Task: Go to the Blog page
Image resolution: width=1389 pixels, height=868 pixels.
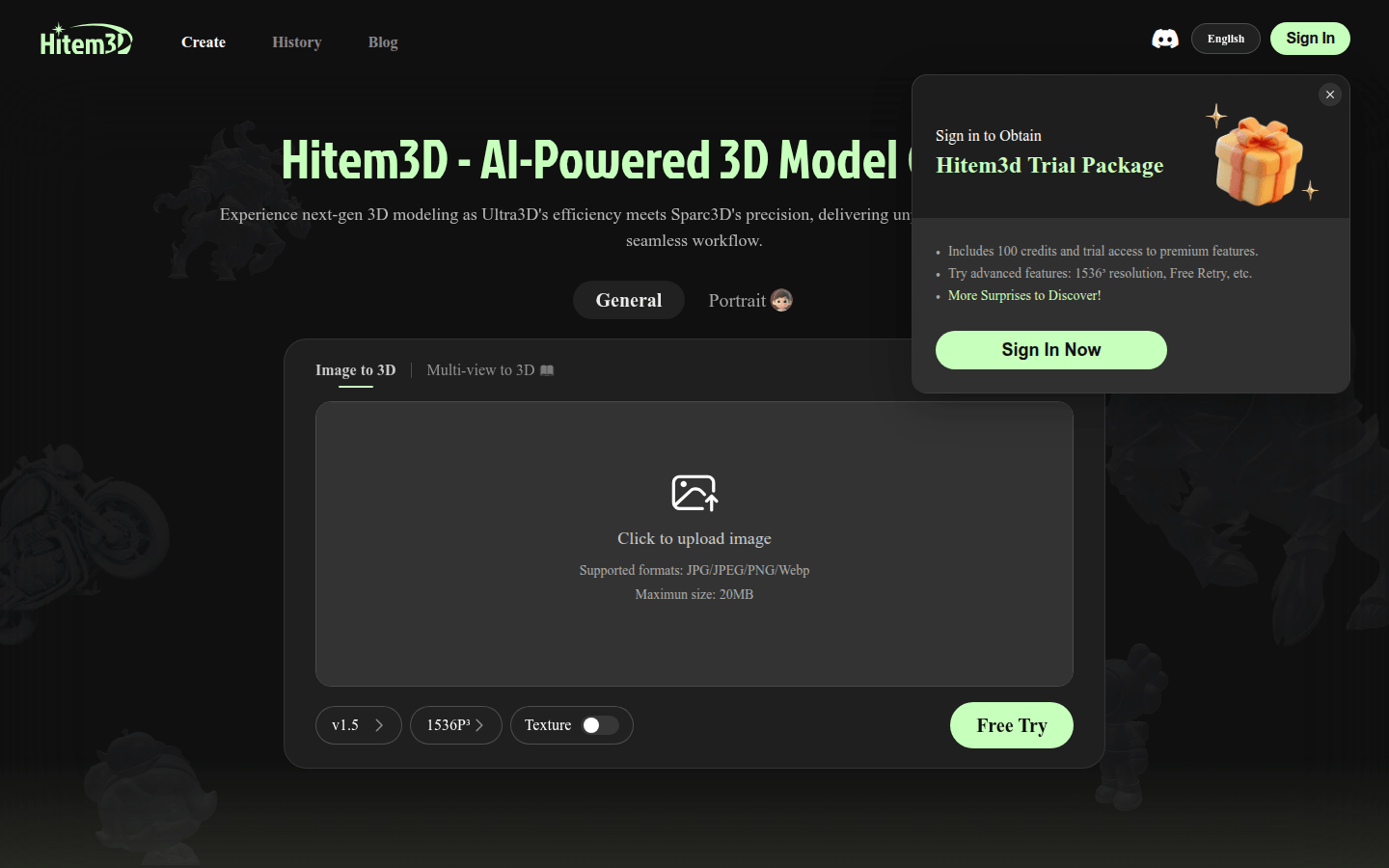Action: pyautogui.click(x=383, y=42)
